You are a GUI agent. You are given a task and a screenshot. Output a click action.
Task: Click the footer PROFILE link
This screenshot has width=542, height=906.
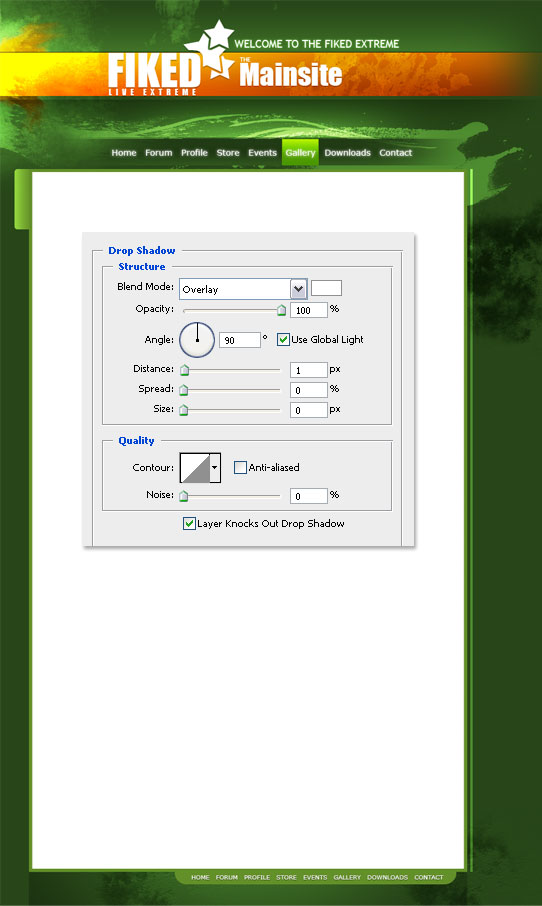point(257,877)
